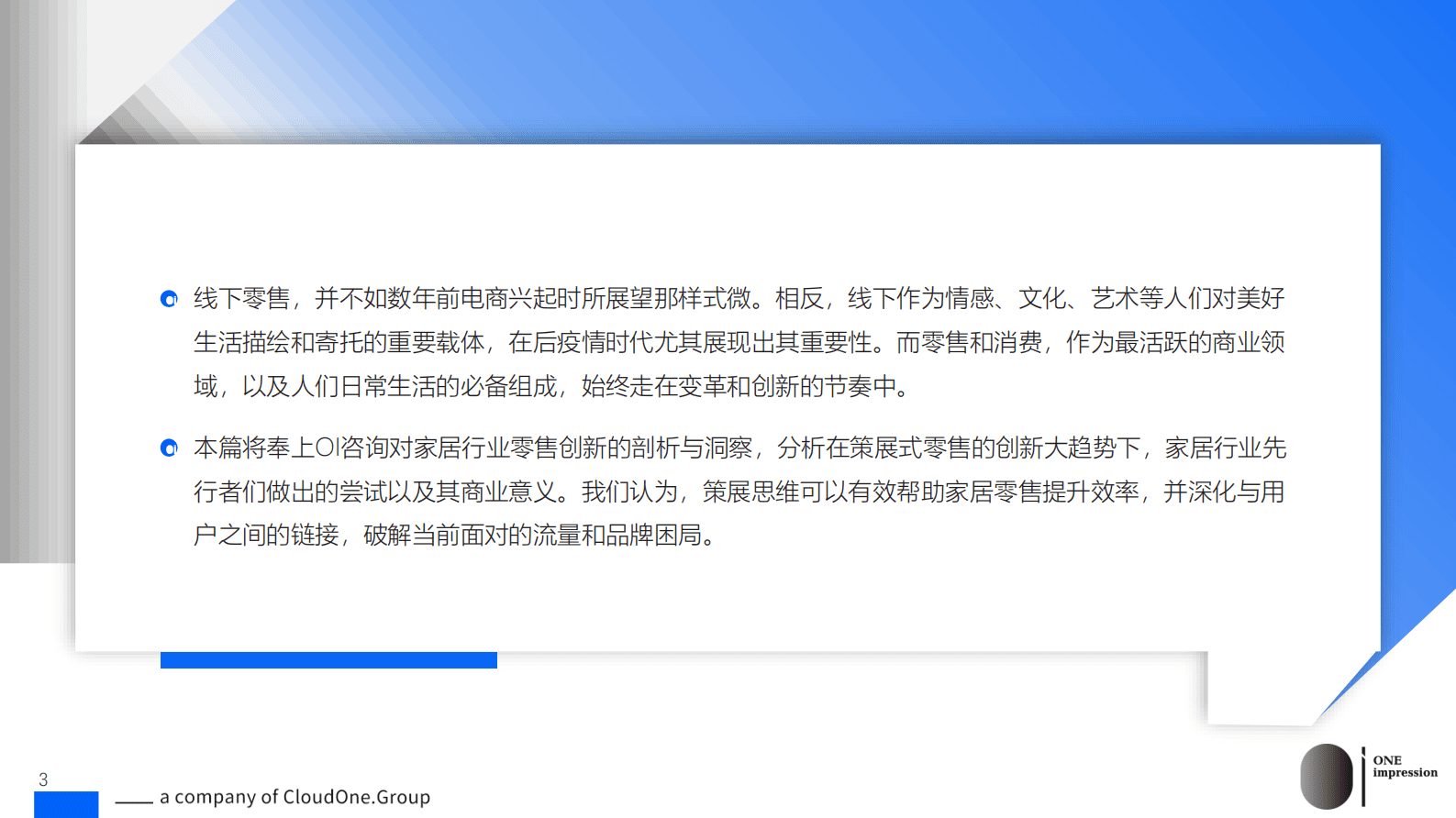Click the ONE impression logo text
Screen dimensions: 1456x818
(x=1405, y=767)
